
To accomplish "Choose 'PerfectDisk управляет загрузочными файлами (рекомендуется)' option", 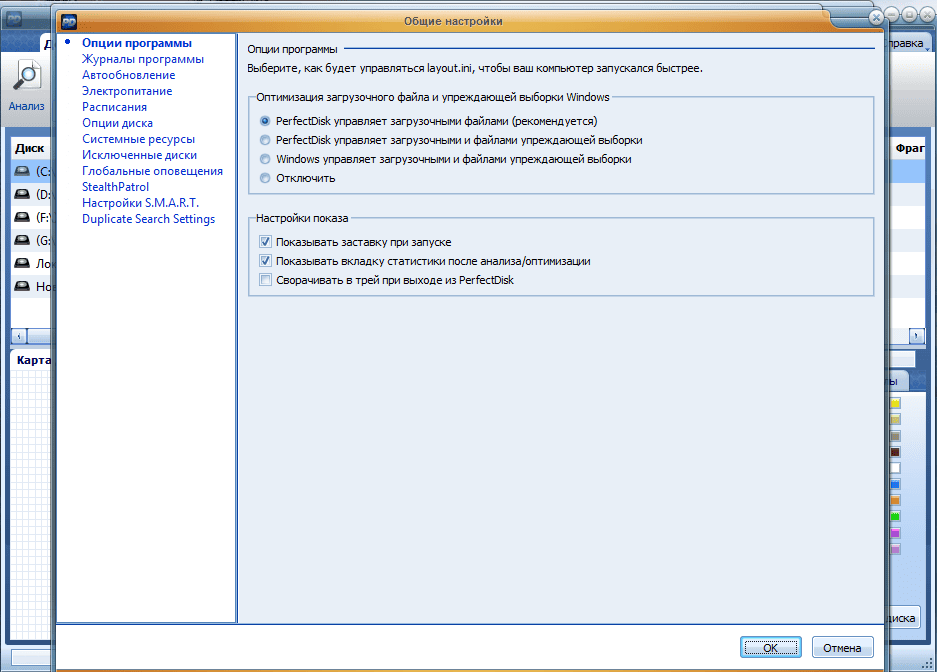I will (265, 121).
